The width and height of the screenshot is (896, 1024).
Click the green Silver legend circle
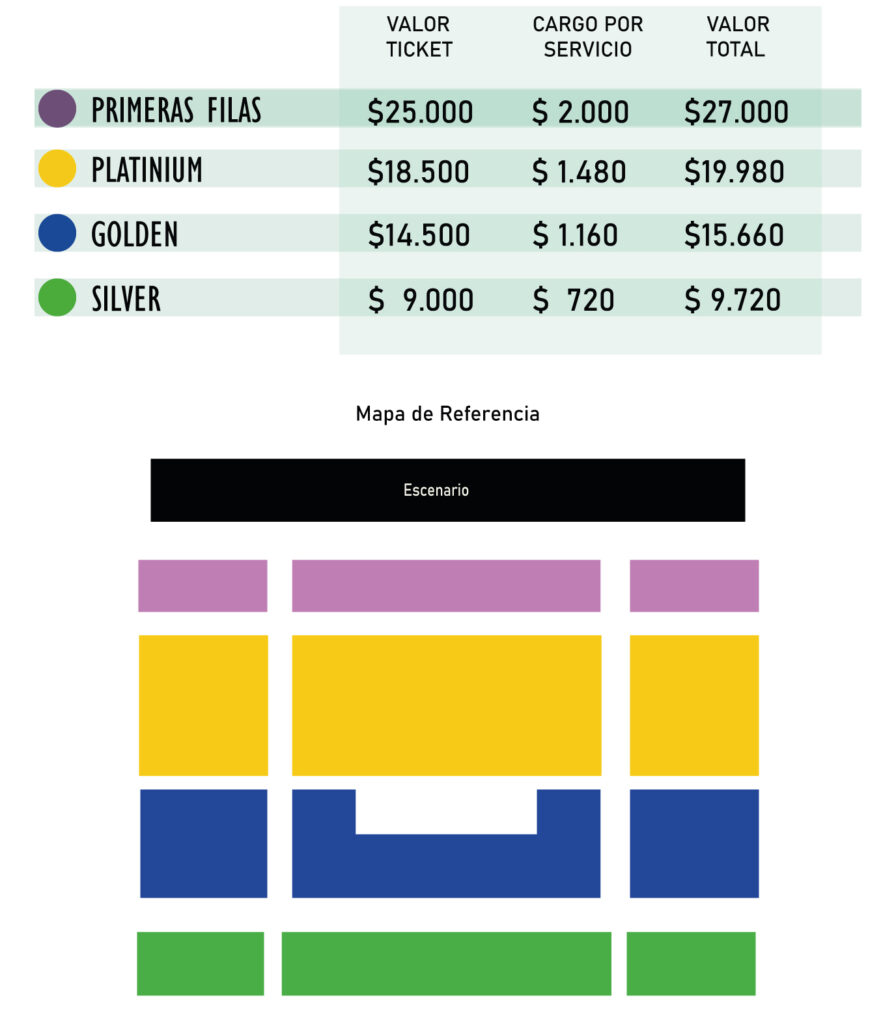click(x=57, y=297)
